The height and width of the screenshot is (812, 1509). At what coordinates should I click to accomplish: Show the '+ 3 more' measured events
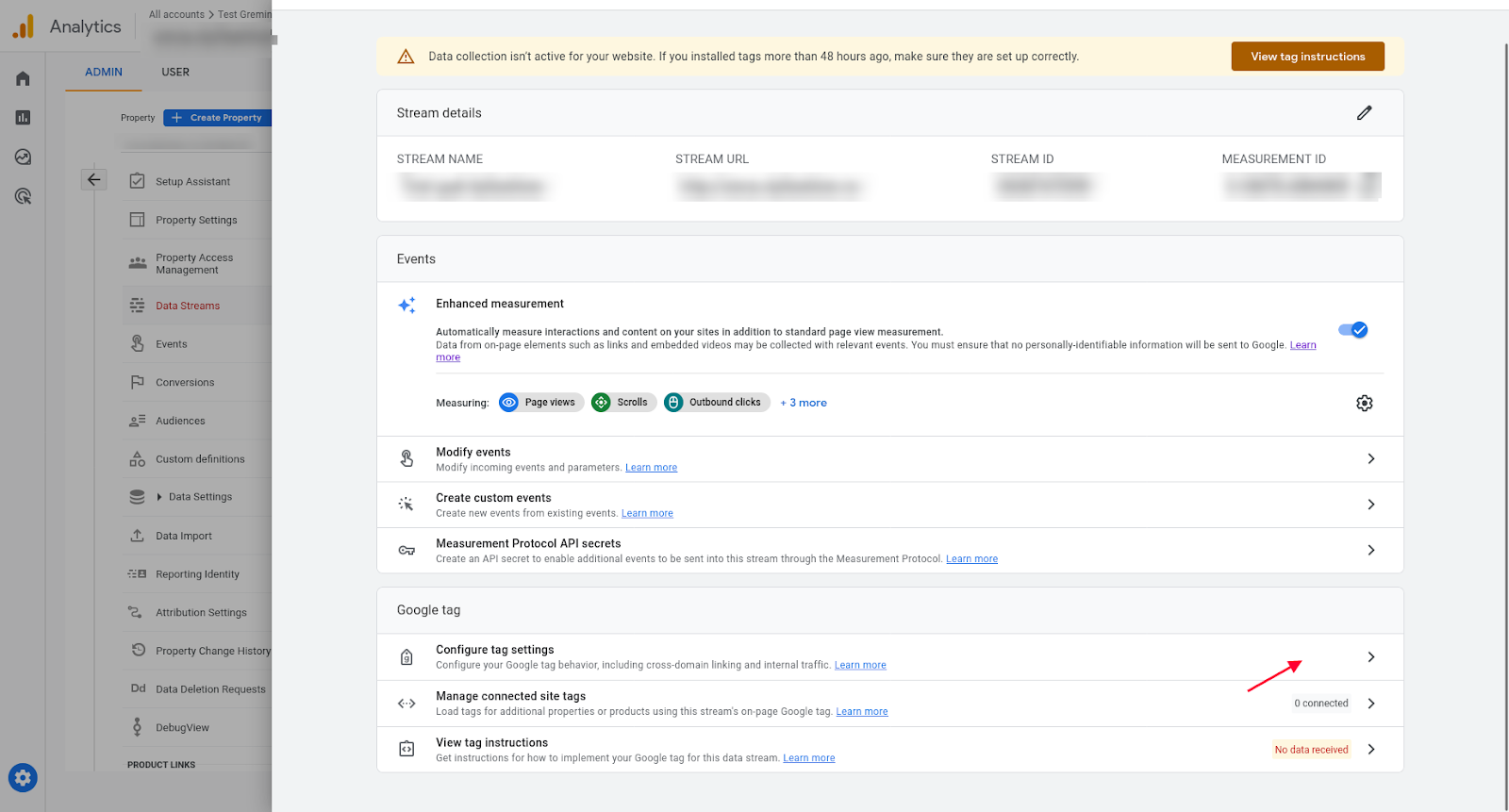804,403
